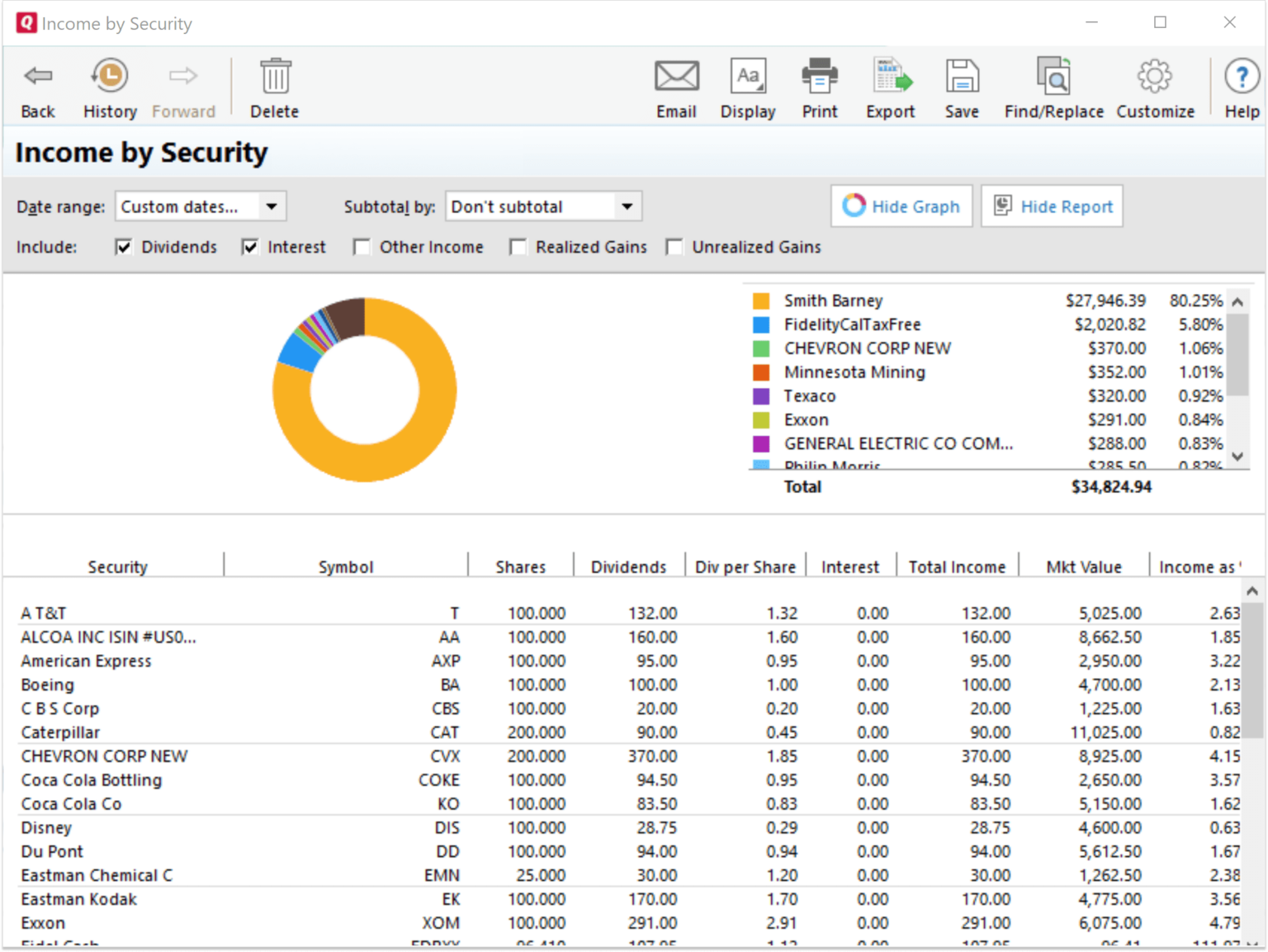
Task: Click the Hide Graph button
Action: tap(901, 206)
